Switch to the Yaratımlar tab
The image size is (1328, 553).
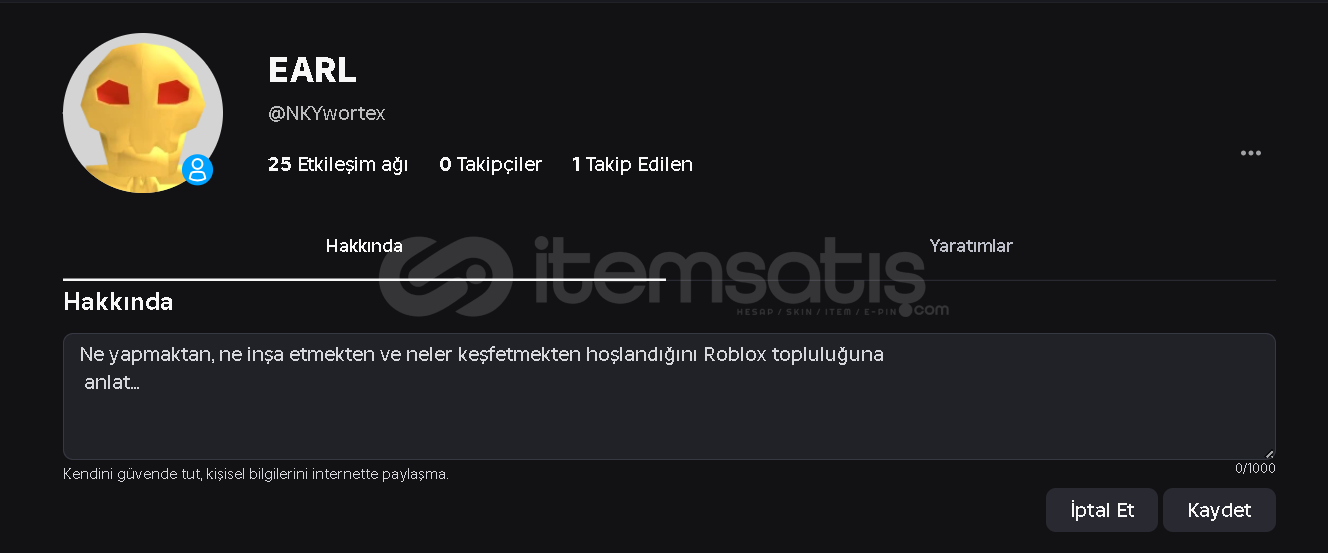970,246
